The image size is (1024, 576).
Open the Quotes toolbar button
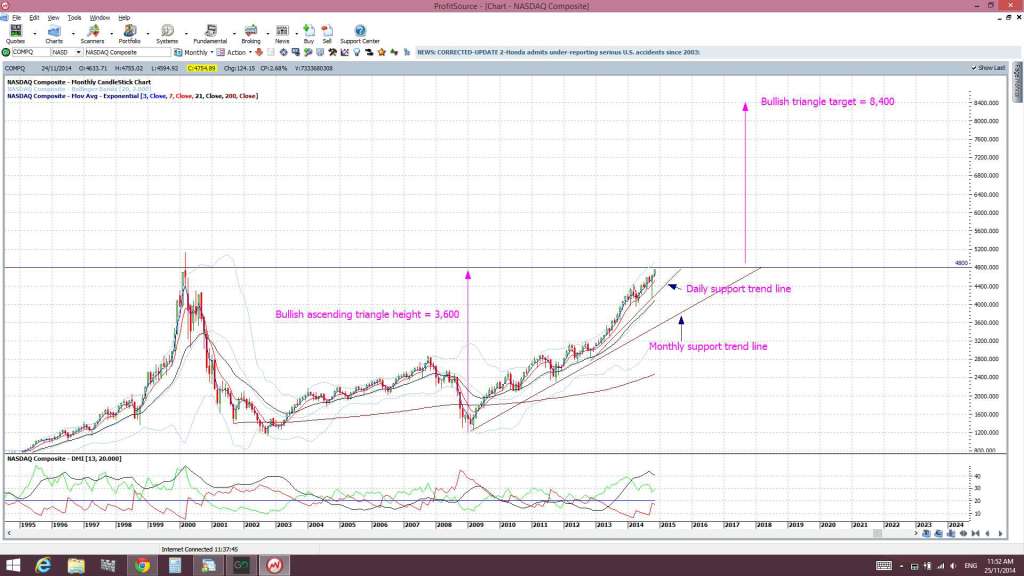click(x=15, y=34)
